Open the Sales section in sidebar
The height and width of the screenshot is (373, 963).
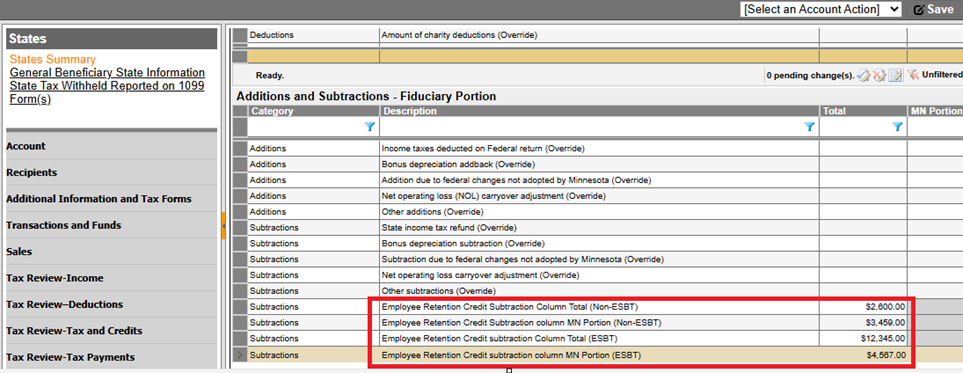pyautogui.click(x=111, y=252)
